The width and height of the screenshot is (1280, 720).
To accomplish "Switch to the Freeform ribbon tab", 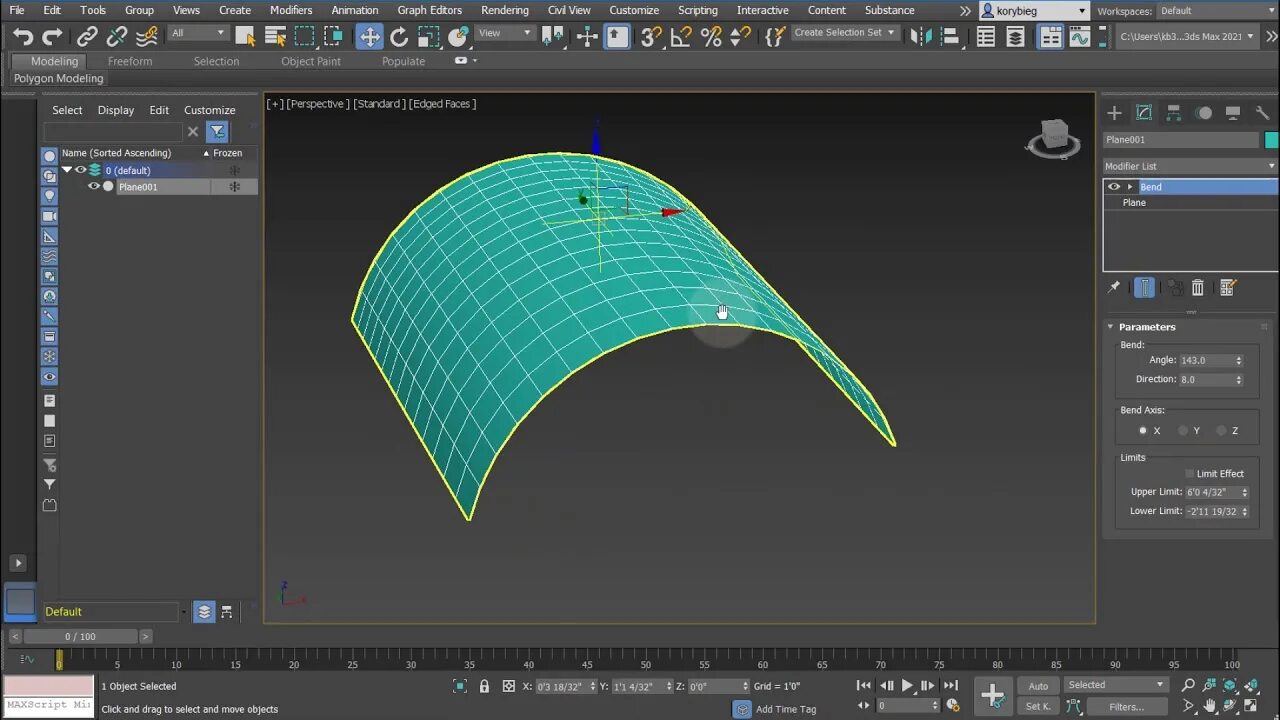I will [x=130, y=61].
